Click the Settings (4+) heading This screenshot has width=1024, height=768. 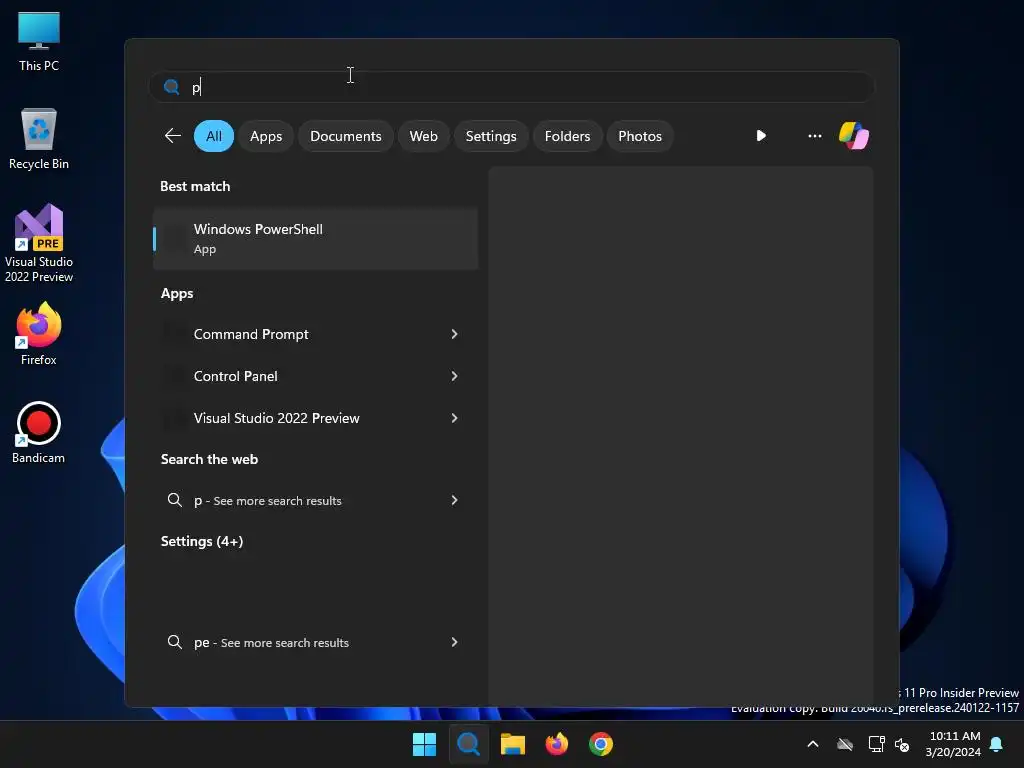(202, 541)
